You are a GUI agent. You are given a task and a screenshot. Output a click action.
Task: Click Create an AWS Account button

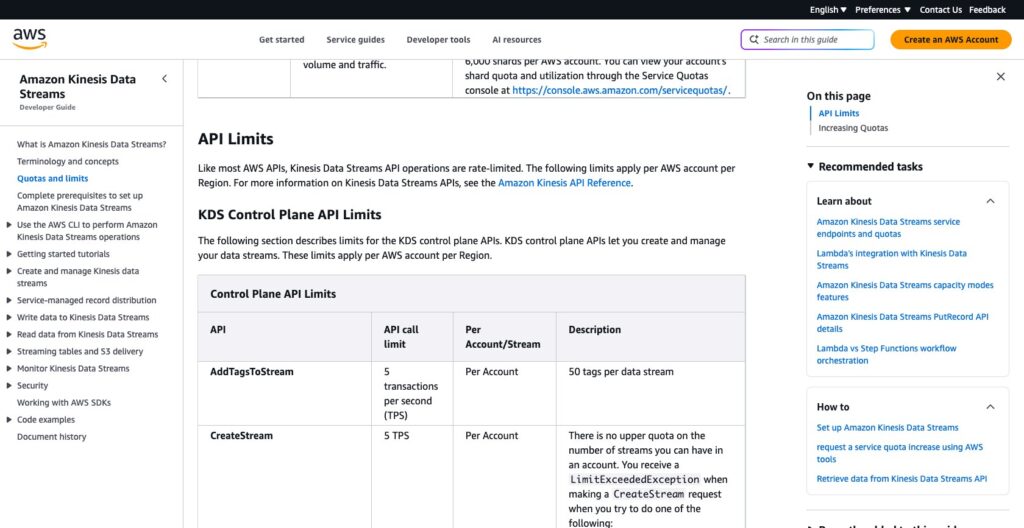[951, 40]
